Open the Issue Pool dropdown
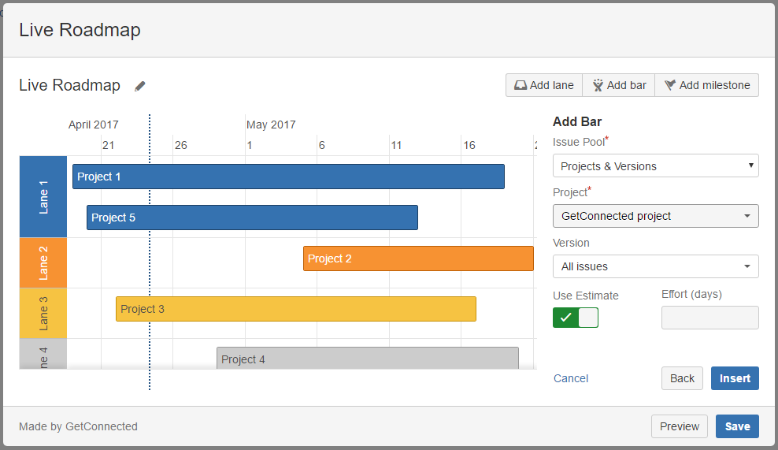Screen dimensions: 778x450 (x=655, y=166)
